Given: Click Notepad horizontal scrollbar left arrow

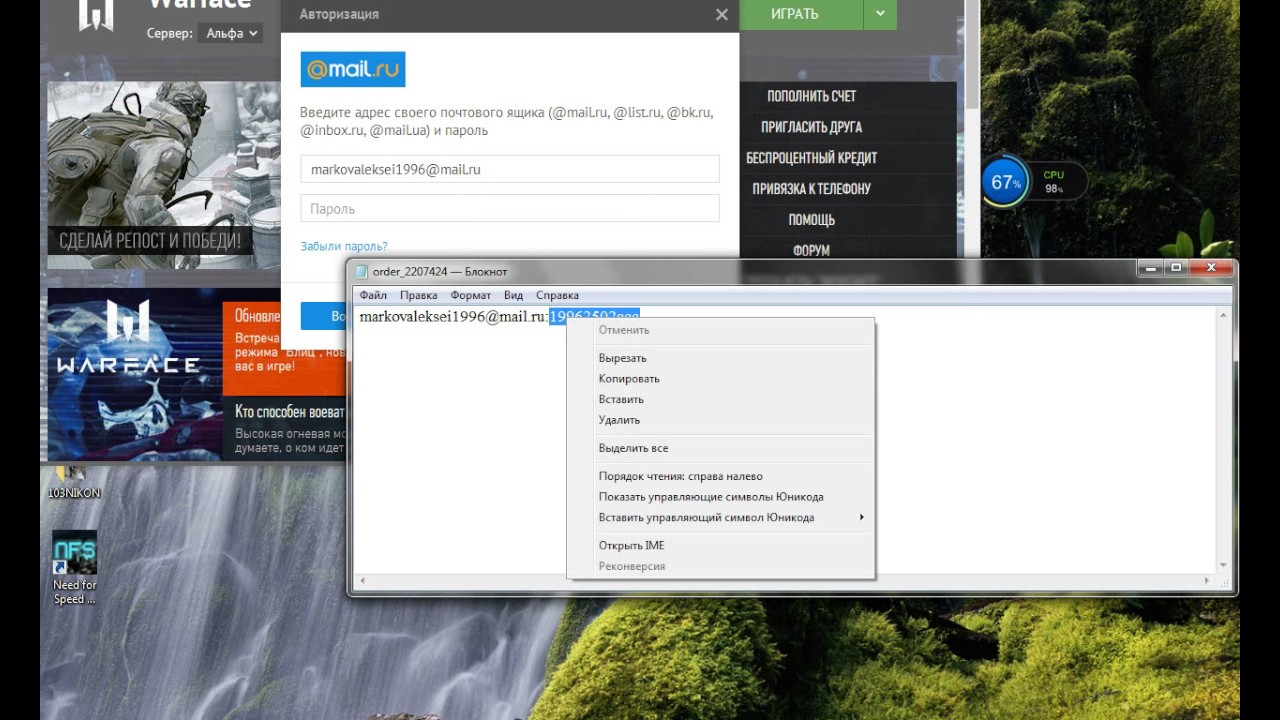Looking at the screenshot, I should [362, 582].
